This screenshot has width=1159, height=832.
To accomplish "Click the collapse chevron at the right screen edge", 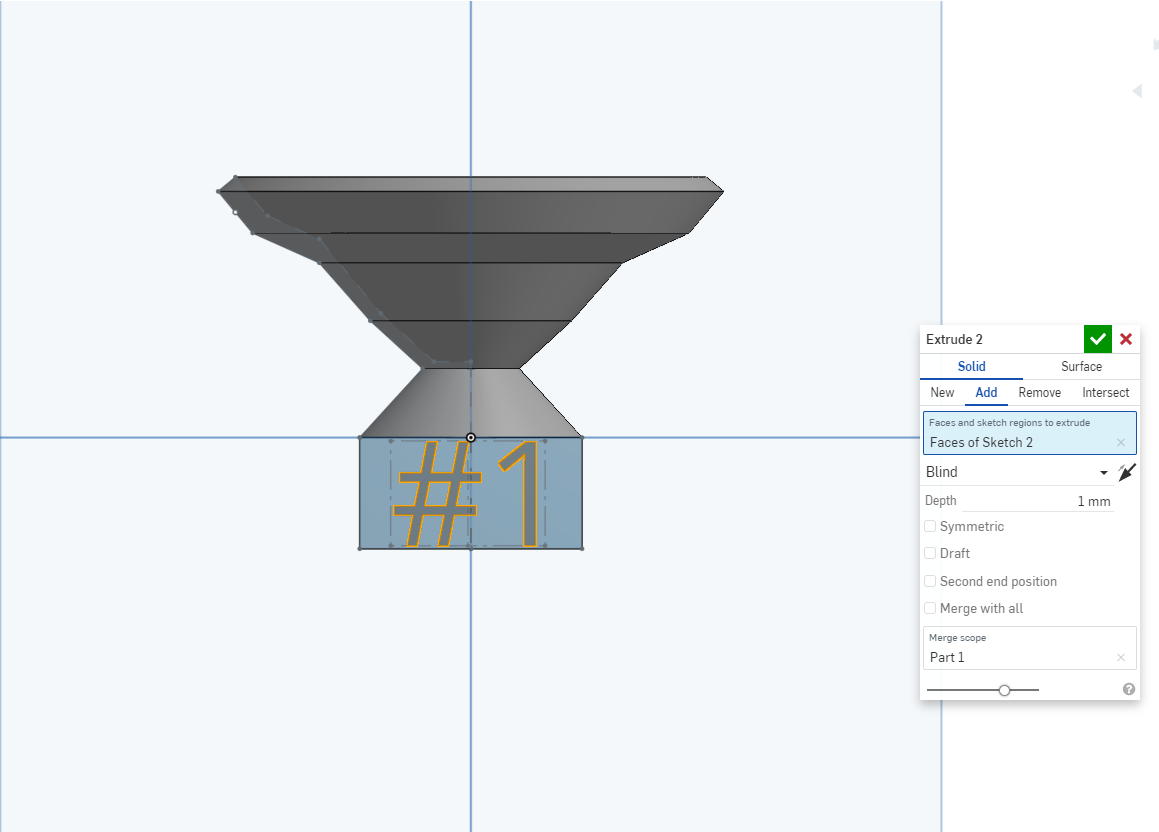I will point(1137,91).
